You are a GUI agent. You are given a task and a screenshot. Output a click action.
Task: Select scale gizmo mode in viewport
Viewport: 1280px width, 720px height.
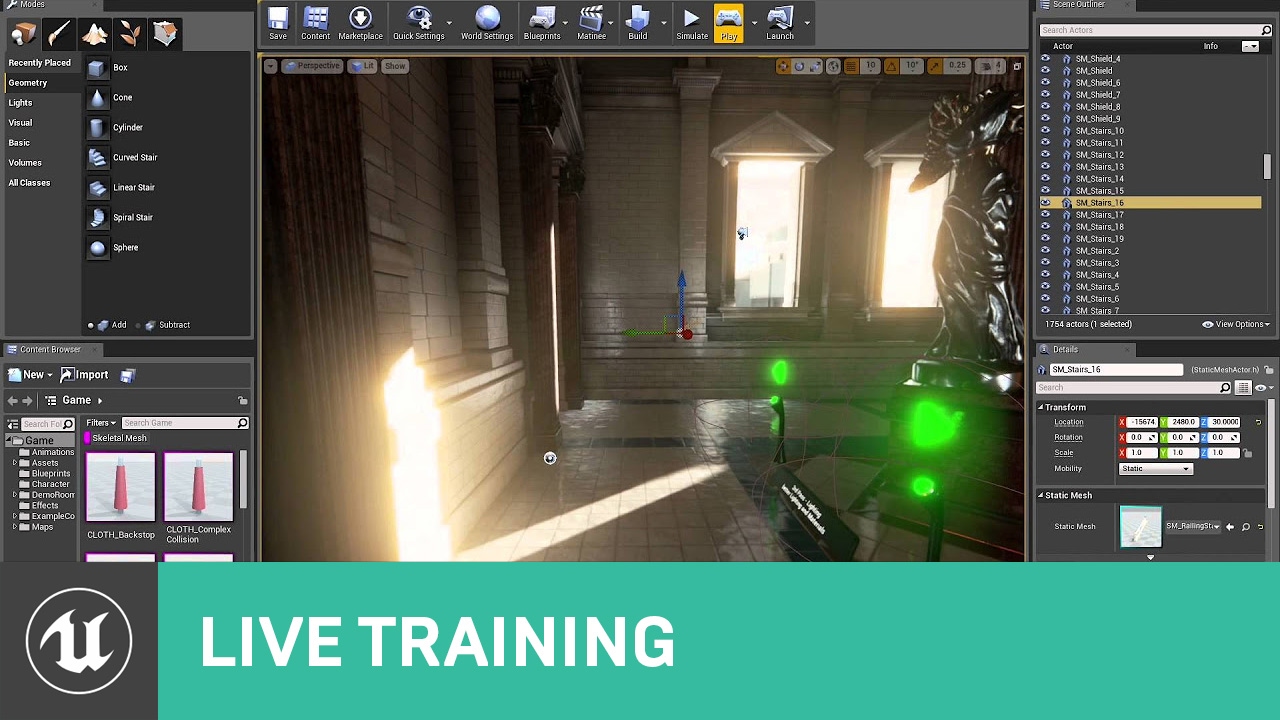pos(815,66)
